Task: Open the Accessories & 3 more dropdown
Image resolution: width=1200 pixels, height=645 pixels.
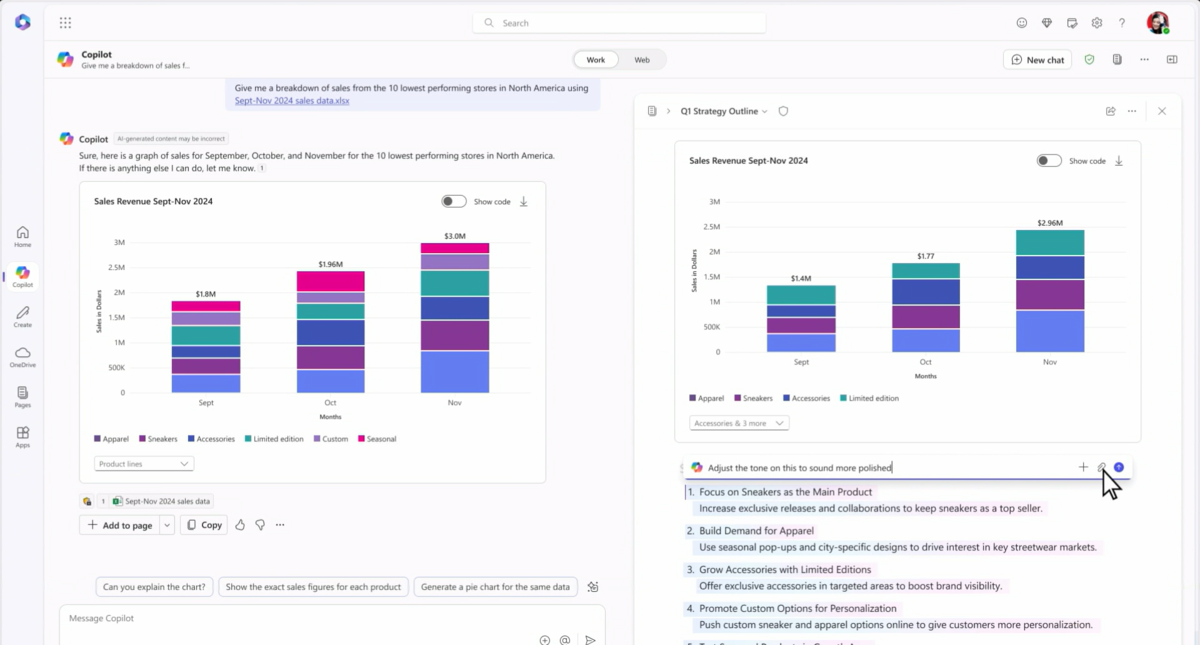Action: click(739, 423)
